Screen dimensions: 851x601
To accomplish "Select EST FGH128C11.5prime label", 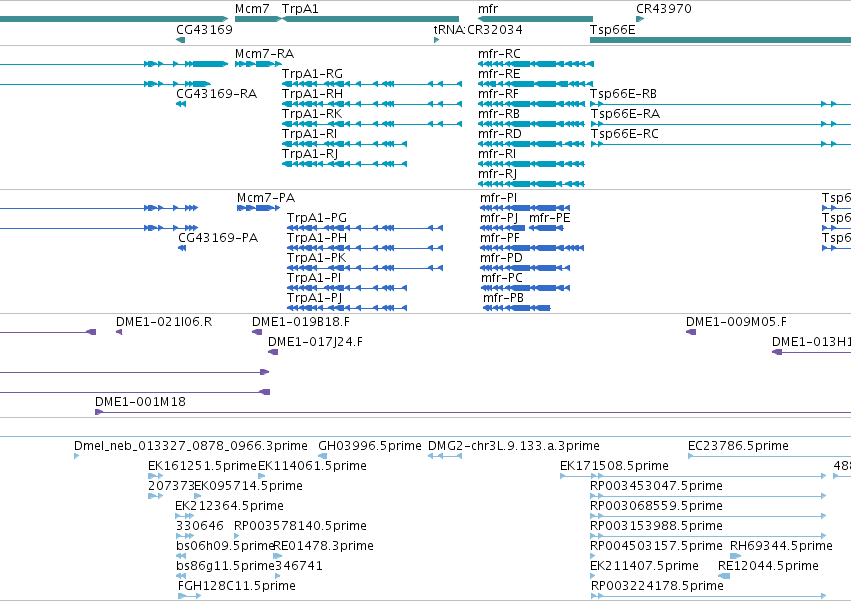I will [237, 586].
